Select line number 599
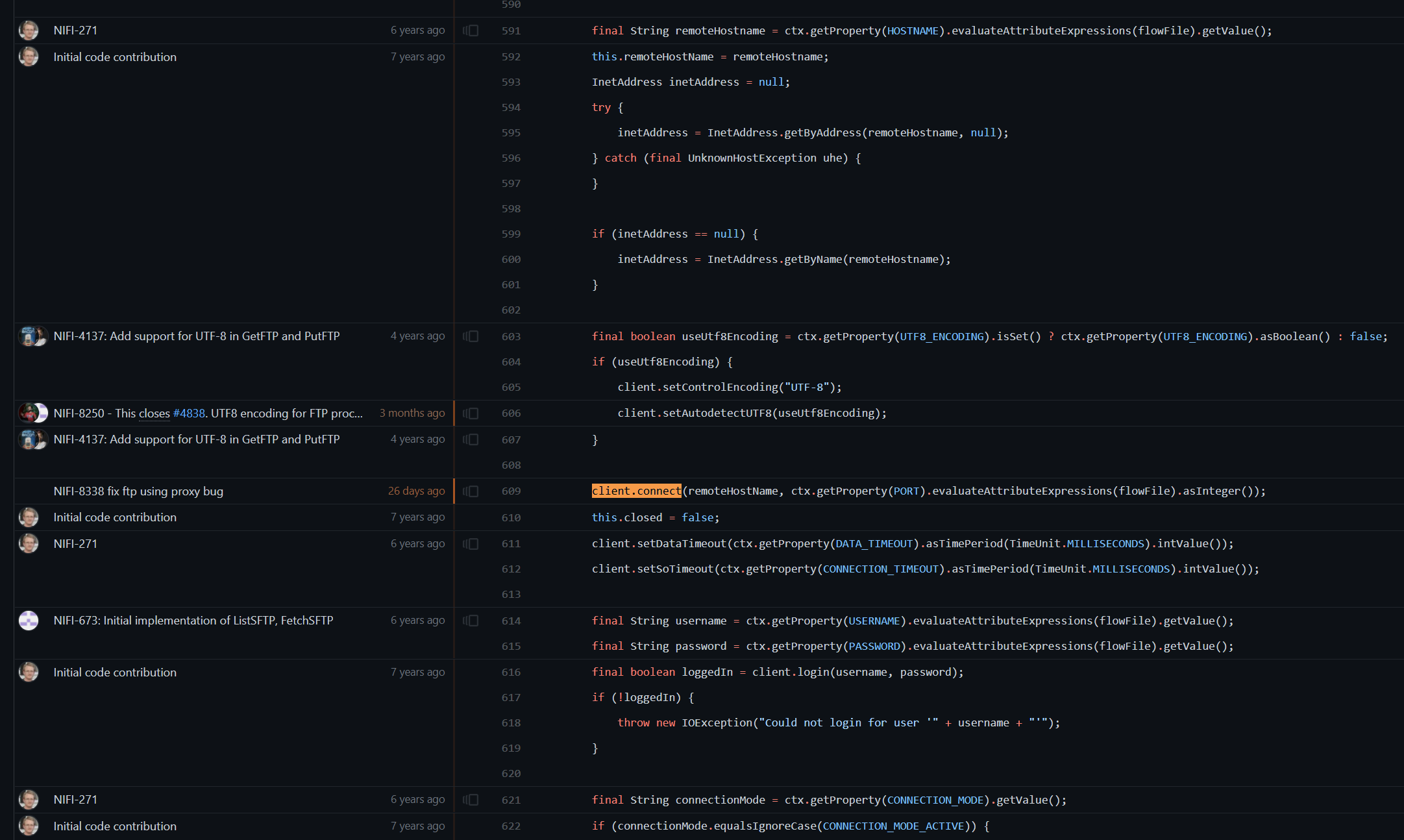 [511, 234]
